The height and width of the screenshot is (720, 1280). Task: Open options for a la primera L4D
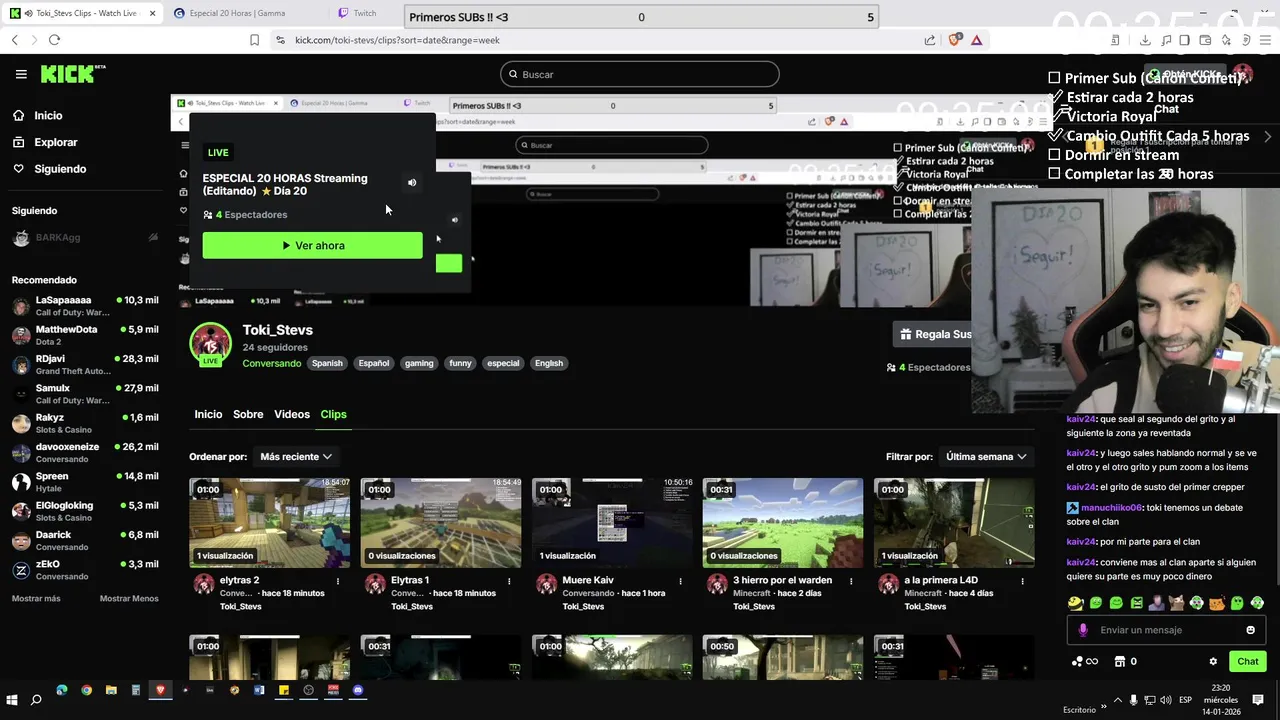coord(1023,581)
